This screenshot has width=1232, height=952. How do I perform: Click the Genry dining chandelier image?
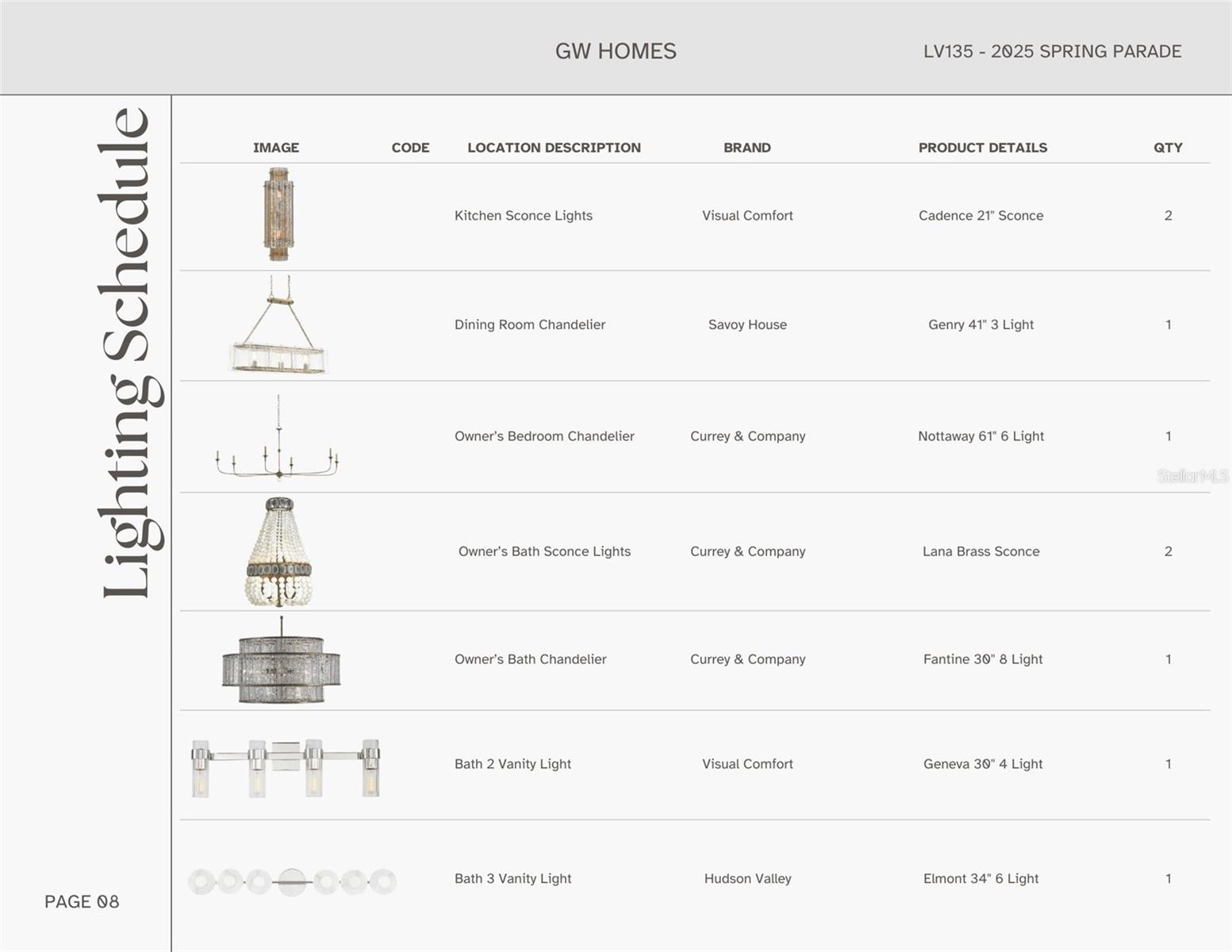tap(278, 324)
